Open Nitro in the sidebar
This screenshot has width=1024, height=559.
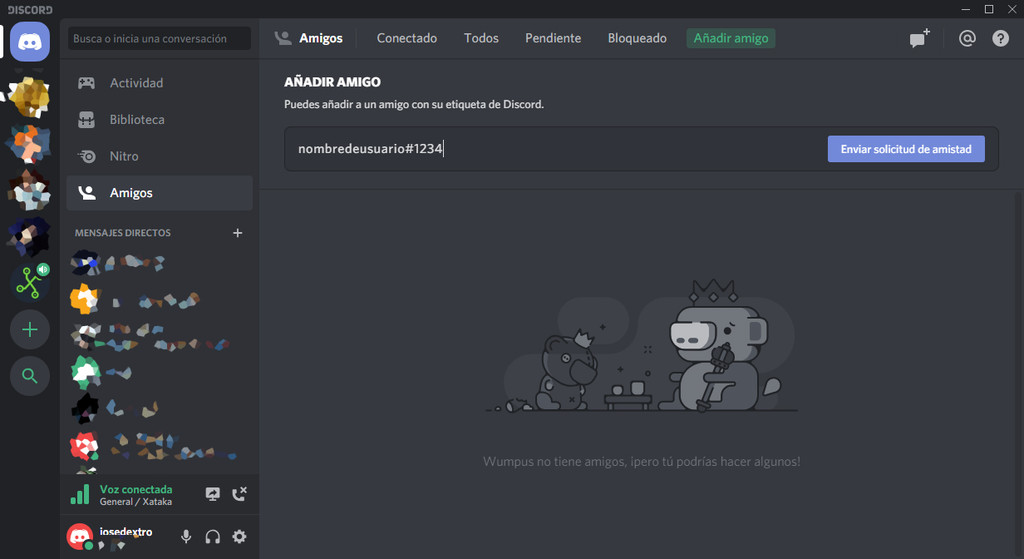[x=159, y=156]
